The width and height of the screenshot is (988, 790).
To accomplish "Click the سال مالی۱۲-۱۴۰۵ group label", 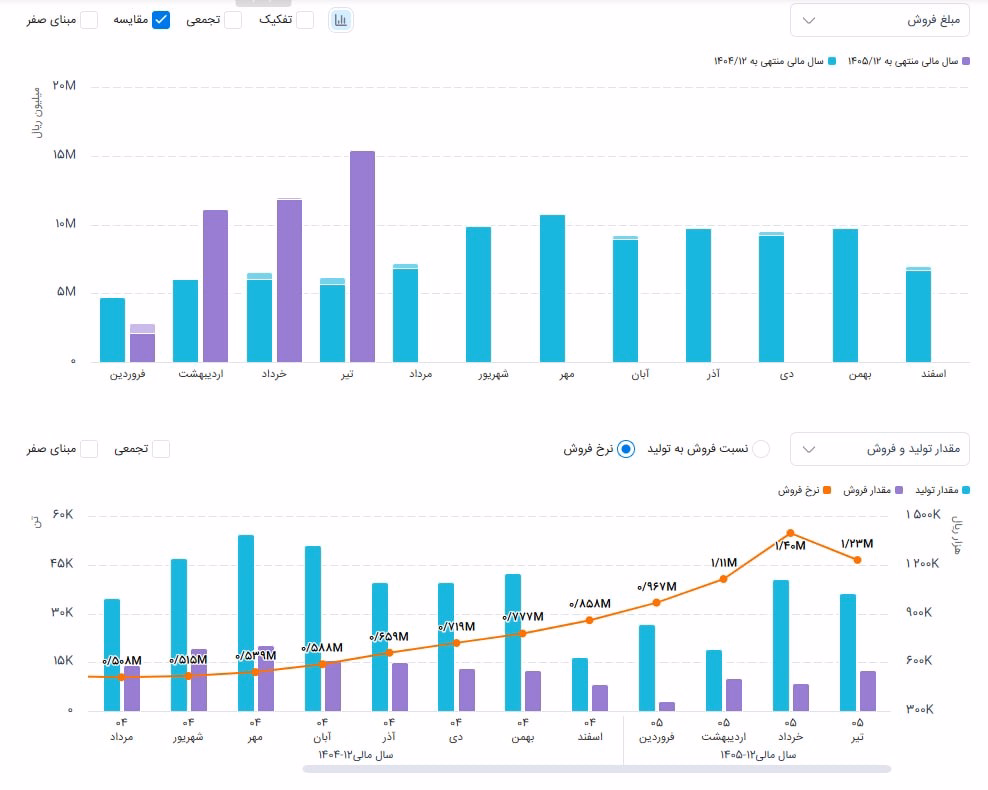I will 758,755.
